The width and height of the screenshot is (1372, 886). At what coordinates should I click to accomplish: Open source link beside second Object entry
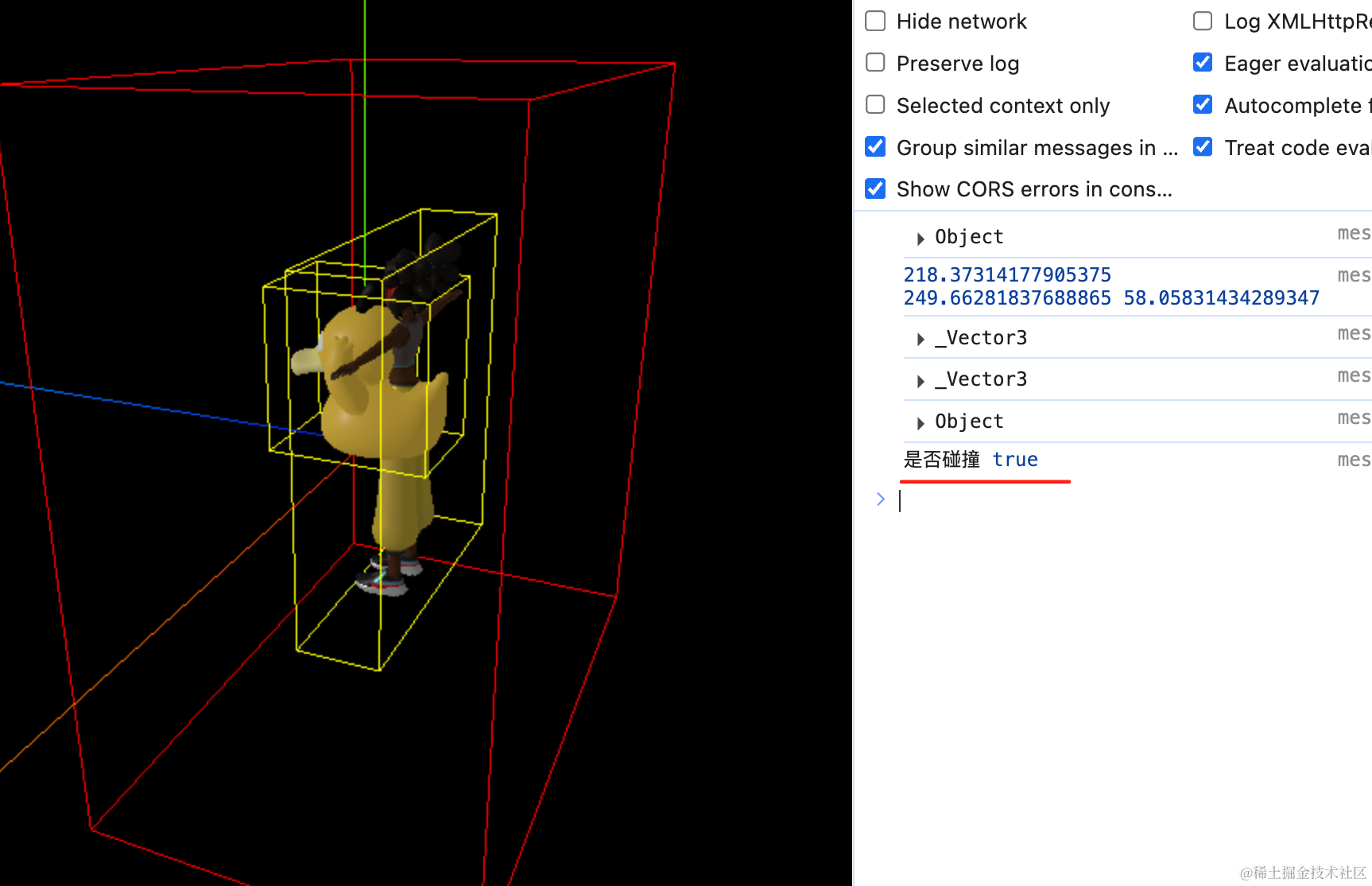[x=1354, y=418]
